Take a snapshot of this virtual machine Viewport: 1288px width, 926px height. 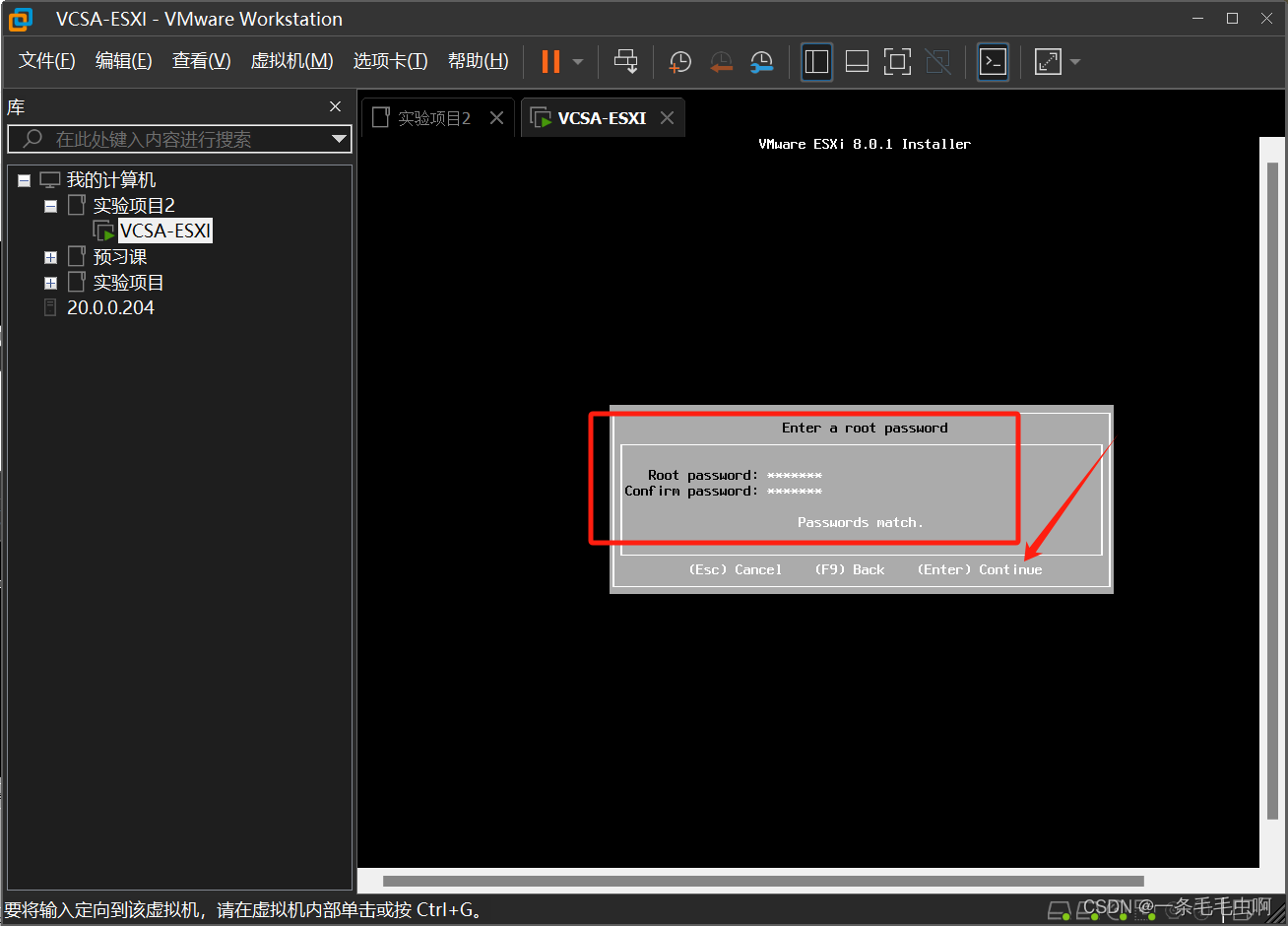point(679,62)
